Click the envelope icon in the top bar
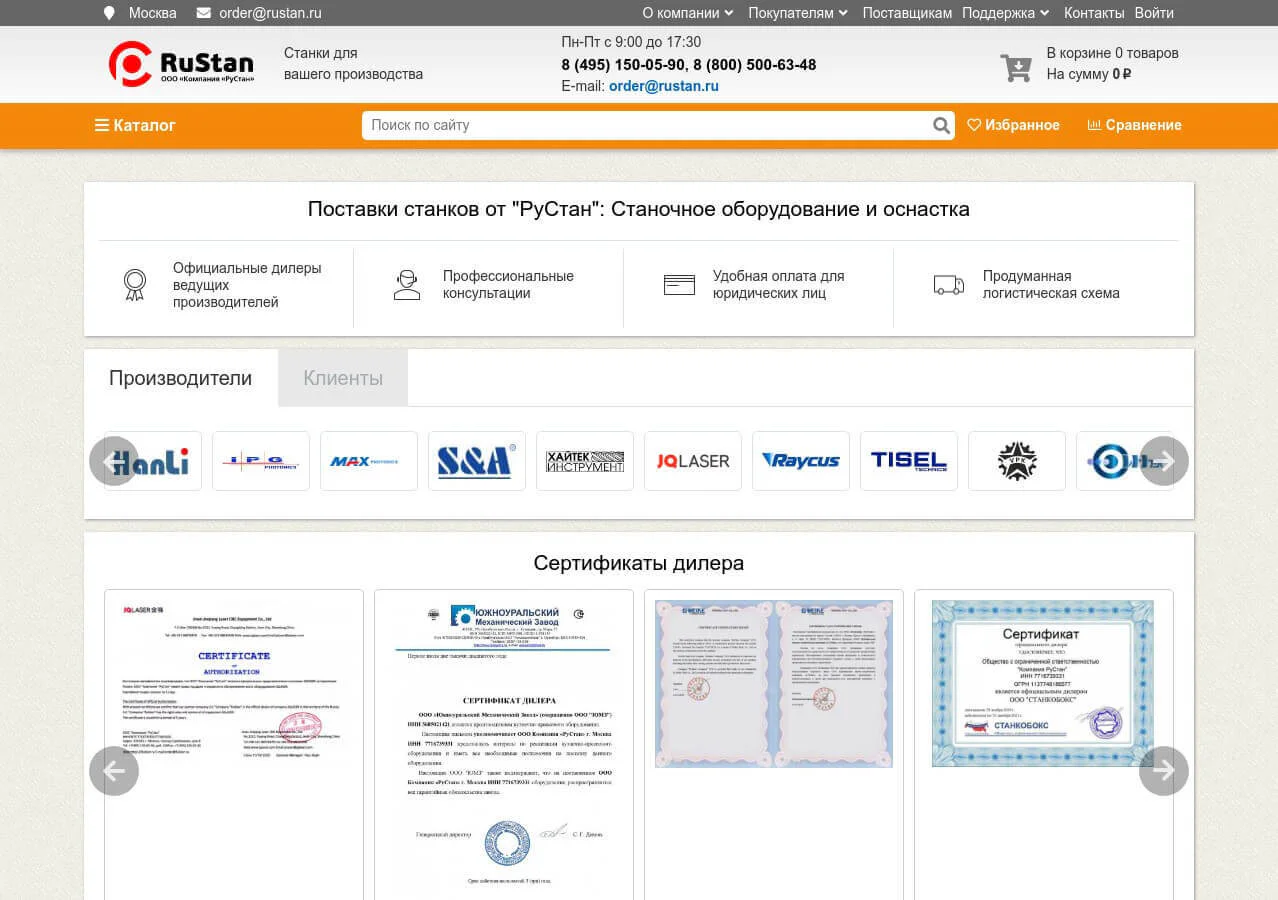The image size is (1278, 900). (x=204, y=13)
